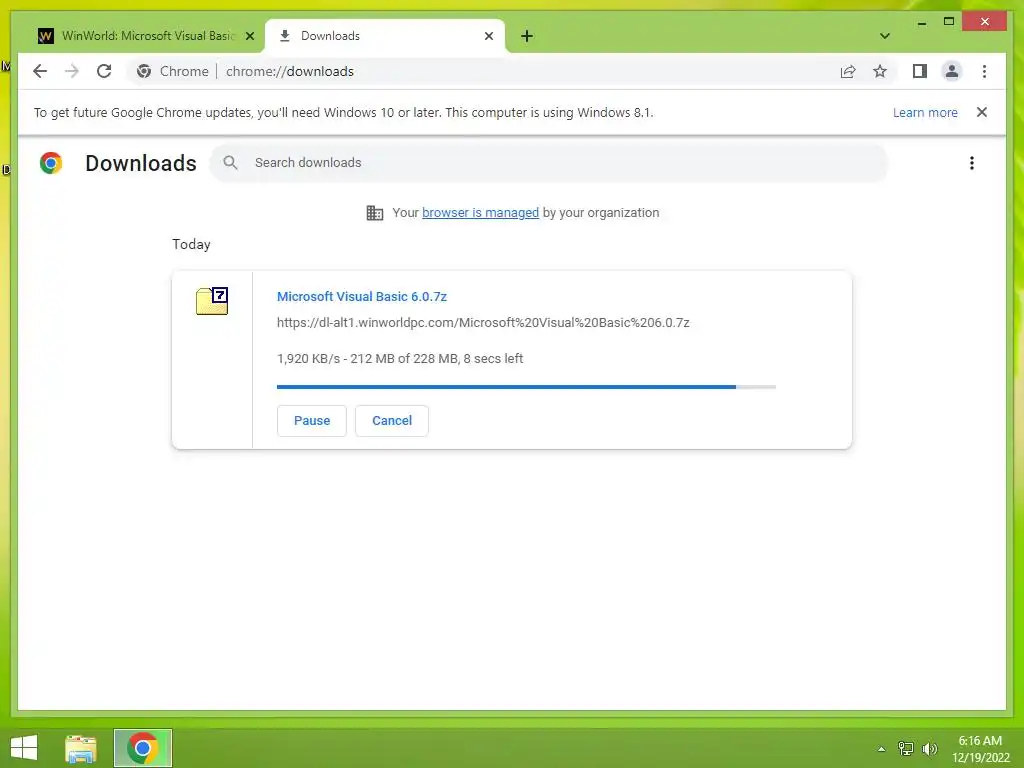Viewport: 1024px width, 768px height.
Task: Click the 7z file icon of the download
Action: pyautogui.click(x=212, y=301)
